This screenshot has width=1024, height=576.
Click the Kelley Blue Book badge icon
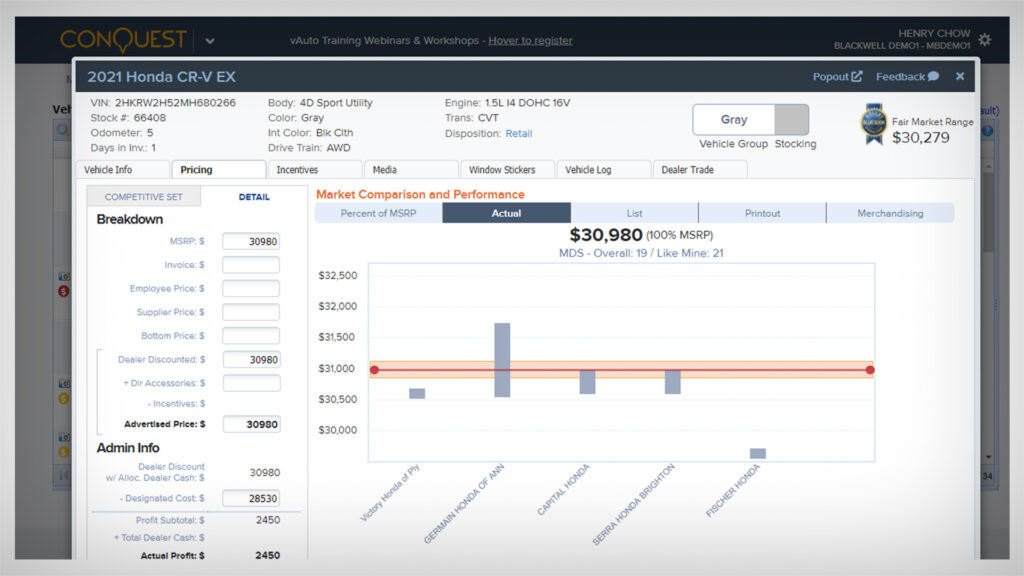point(873,123)
